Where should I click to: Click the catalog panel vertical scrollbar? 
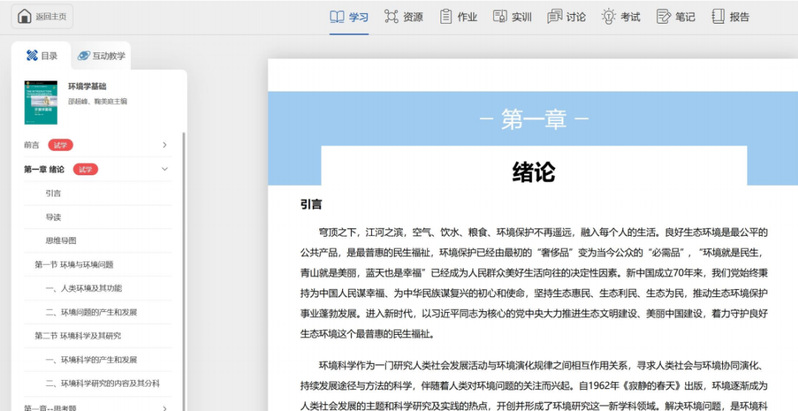(184, 270)
